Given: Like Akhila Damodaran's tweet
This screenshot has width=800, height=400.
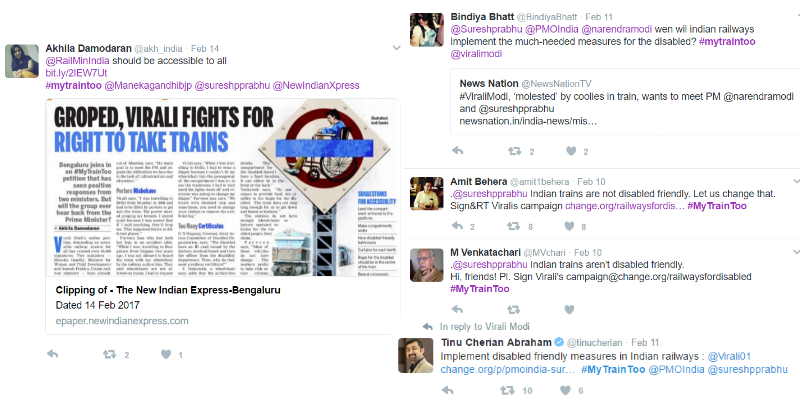Looking at the screenshot, I should coord(166,354).
